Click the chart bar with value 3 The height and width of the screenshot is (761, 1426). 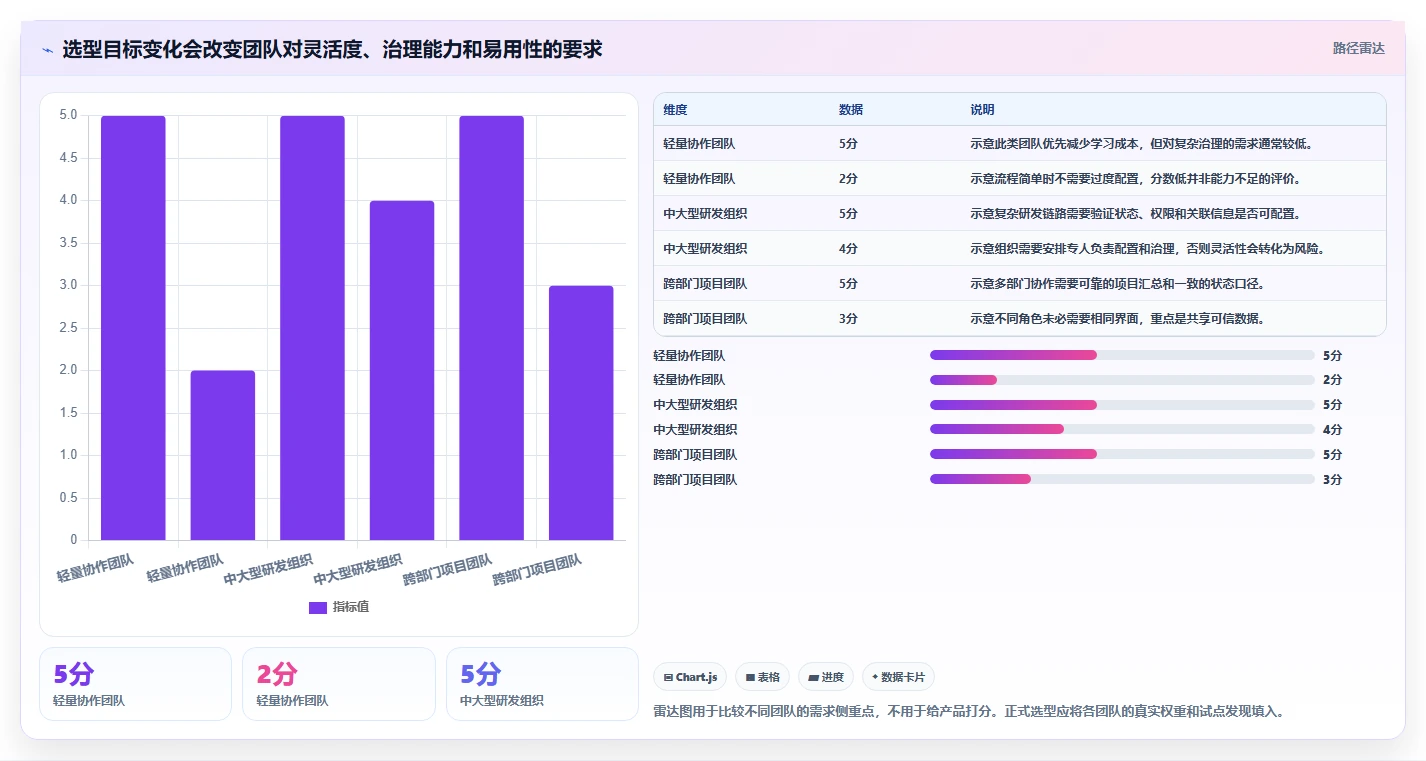[581, 413]
